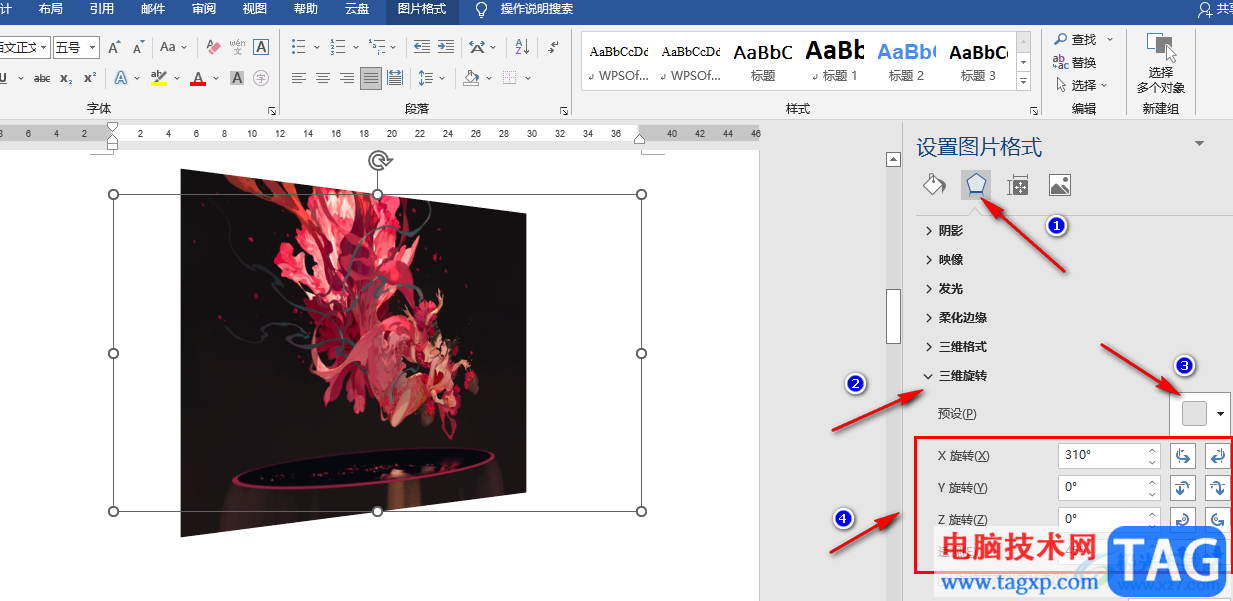Apply superscript formatting

[89, 78]
